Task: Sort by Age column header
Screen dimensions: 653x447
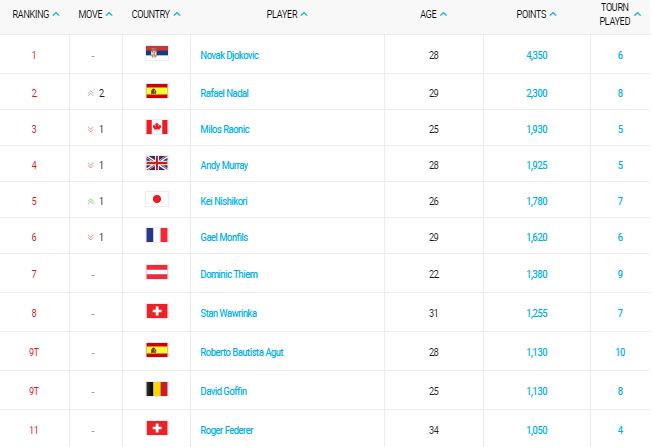Action: click(433, 14)
